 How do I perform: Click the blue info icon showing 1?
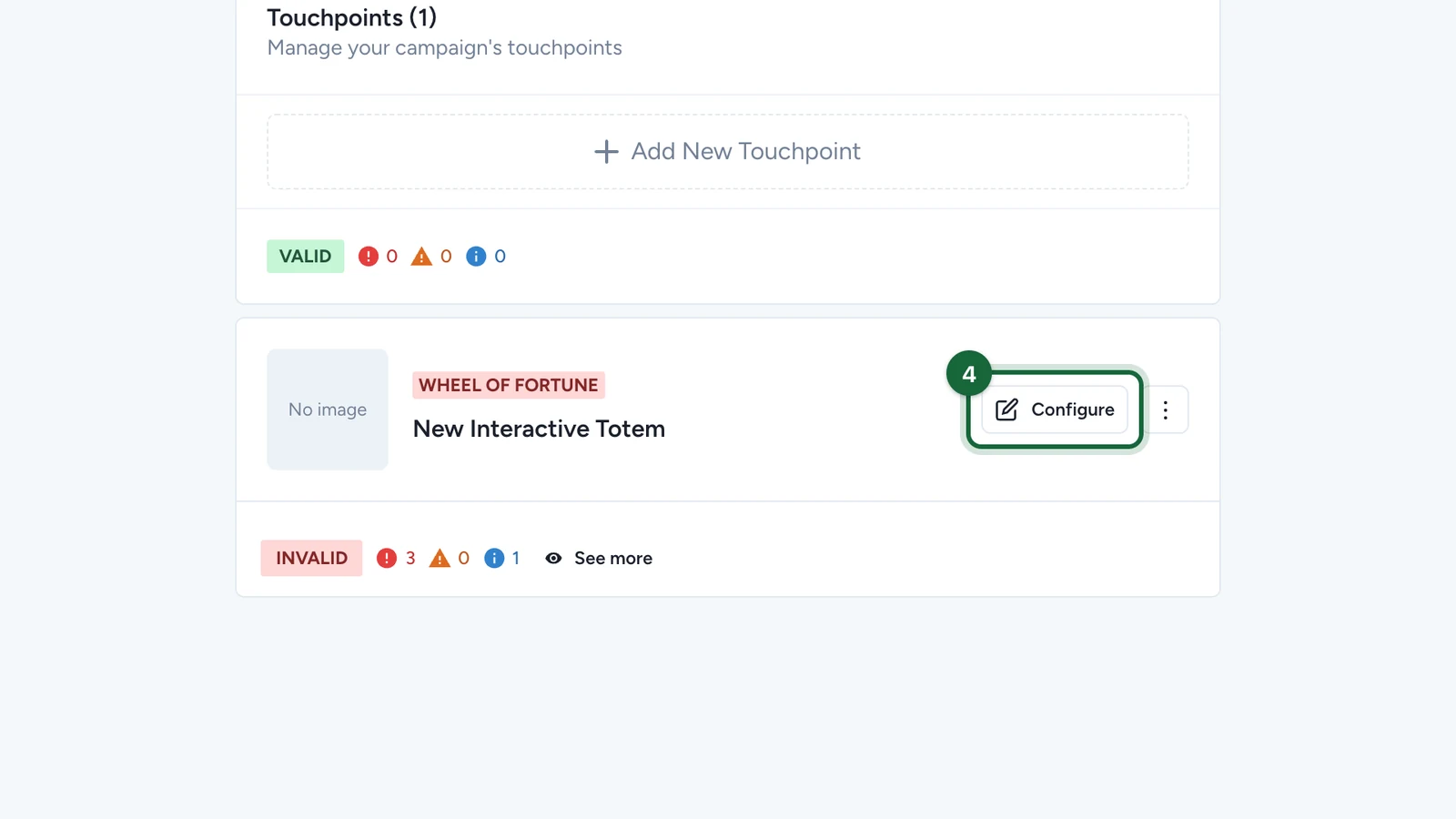494,558
